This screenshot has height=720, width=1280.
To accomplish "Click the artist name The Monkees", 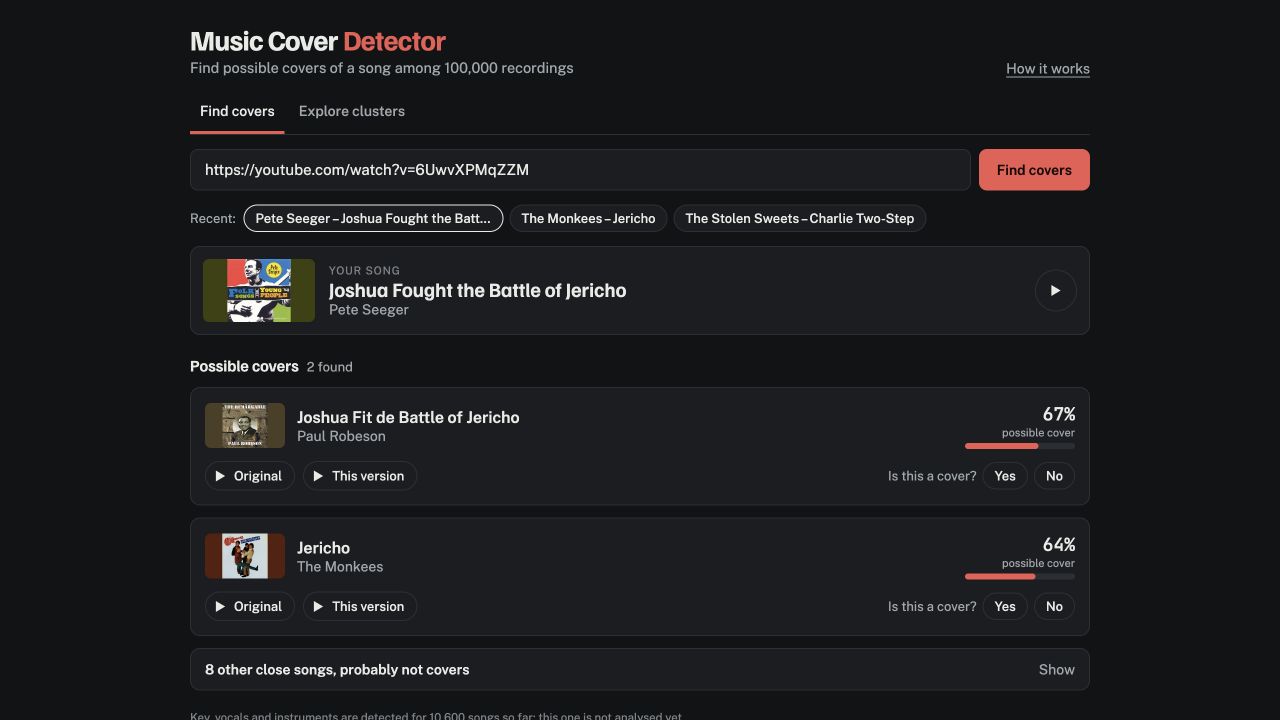I will (x=340, y=566).
